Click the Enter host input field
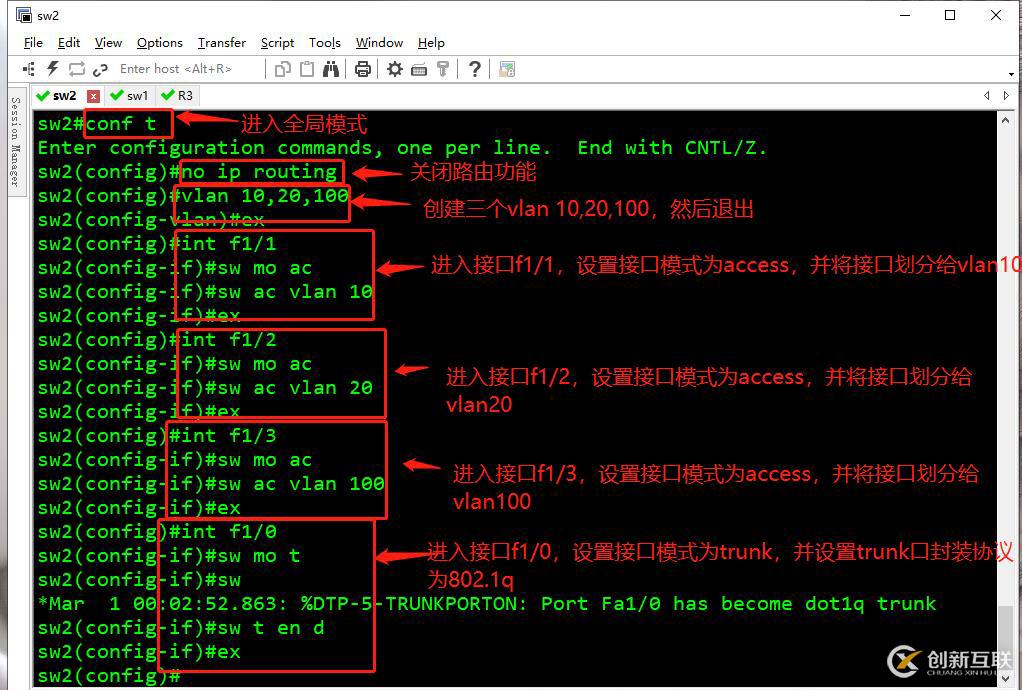This screenshot has height=690, width=1022. point(189,68)
